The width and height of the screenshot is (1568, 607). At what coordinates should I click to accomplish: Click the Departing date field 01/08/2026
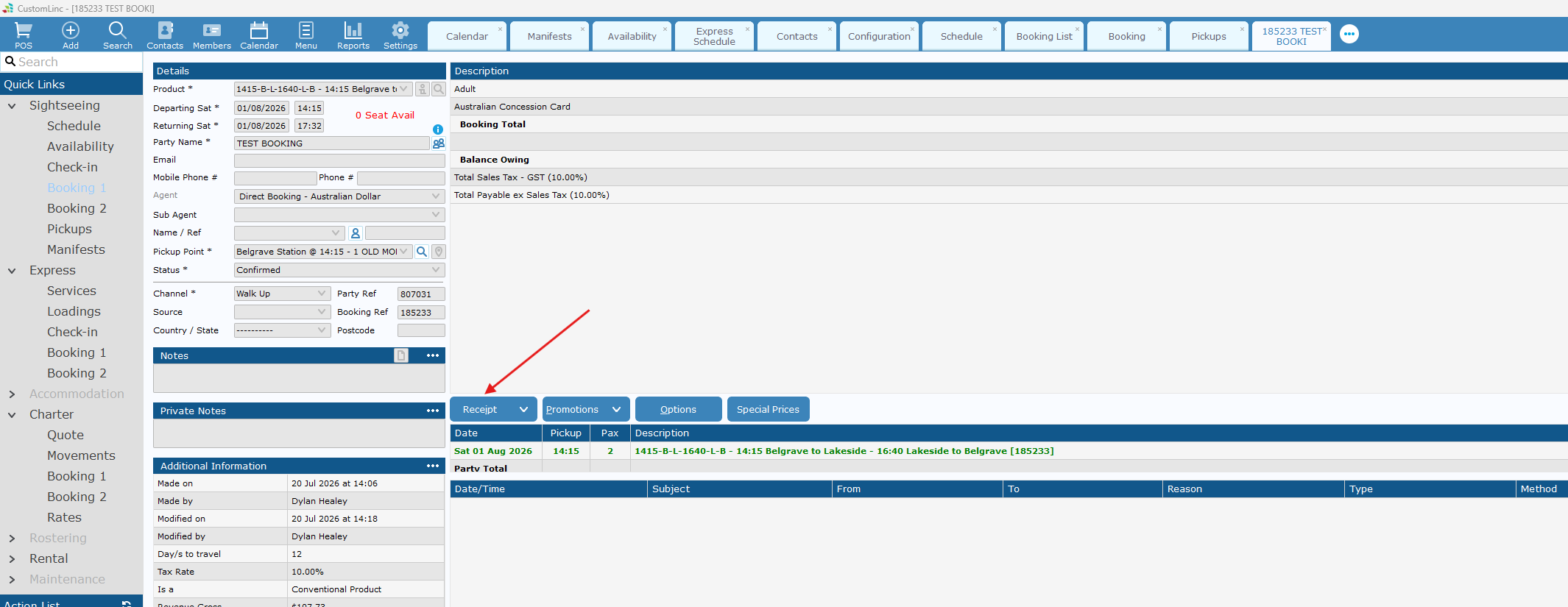261,108
